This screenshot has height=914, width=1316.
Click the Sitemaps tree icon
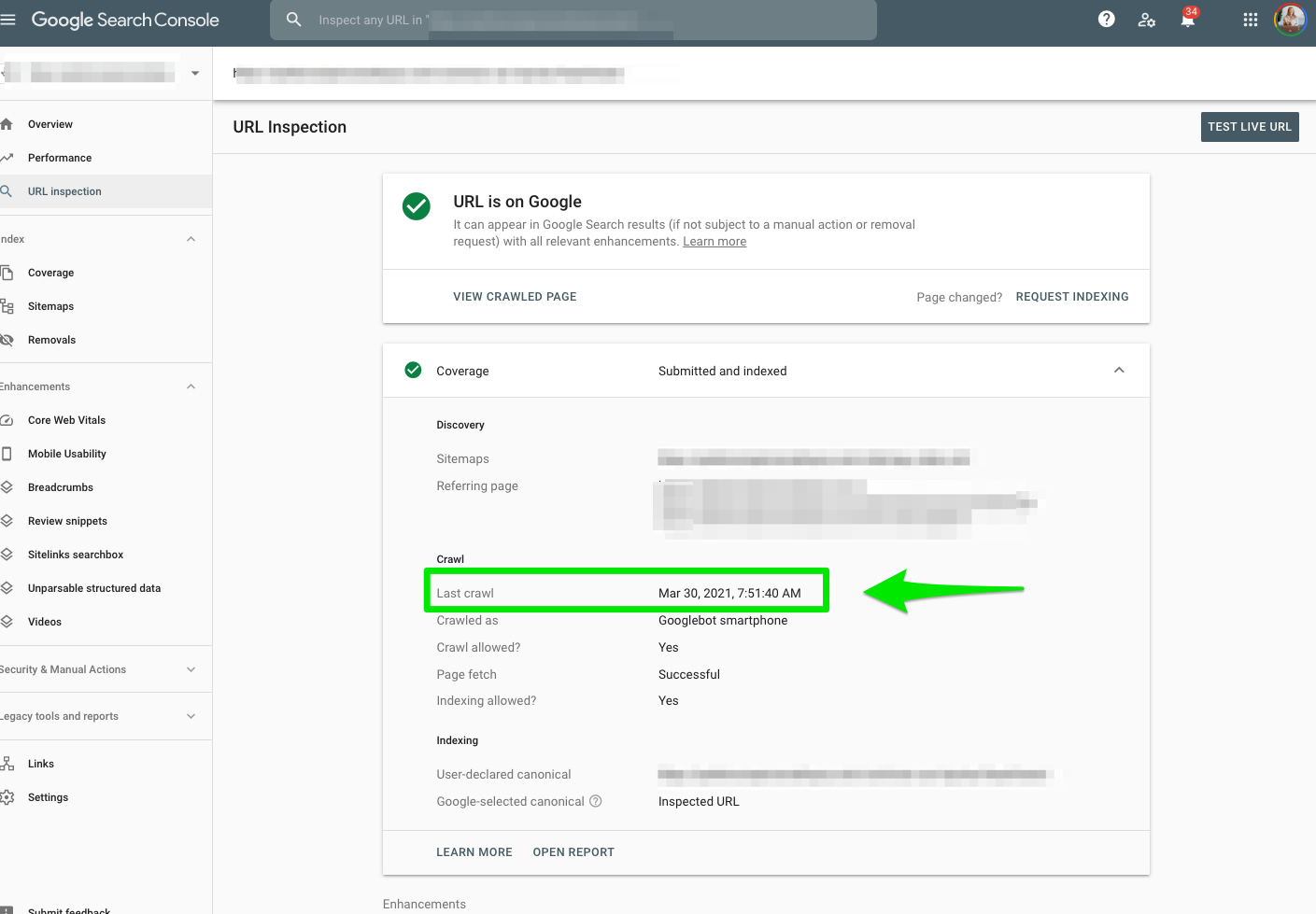click(x=7, y=306)
